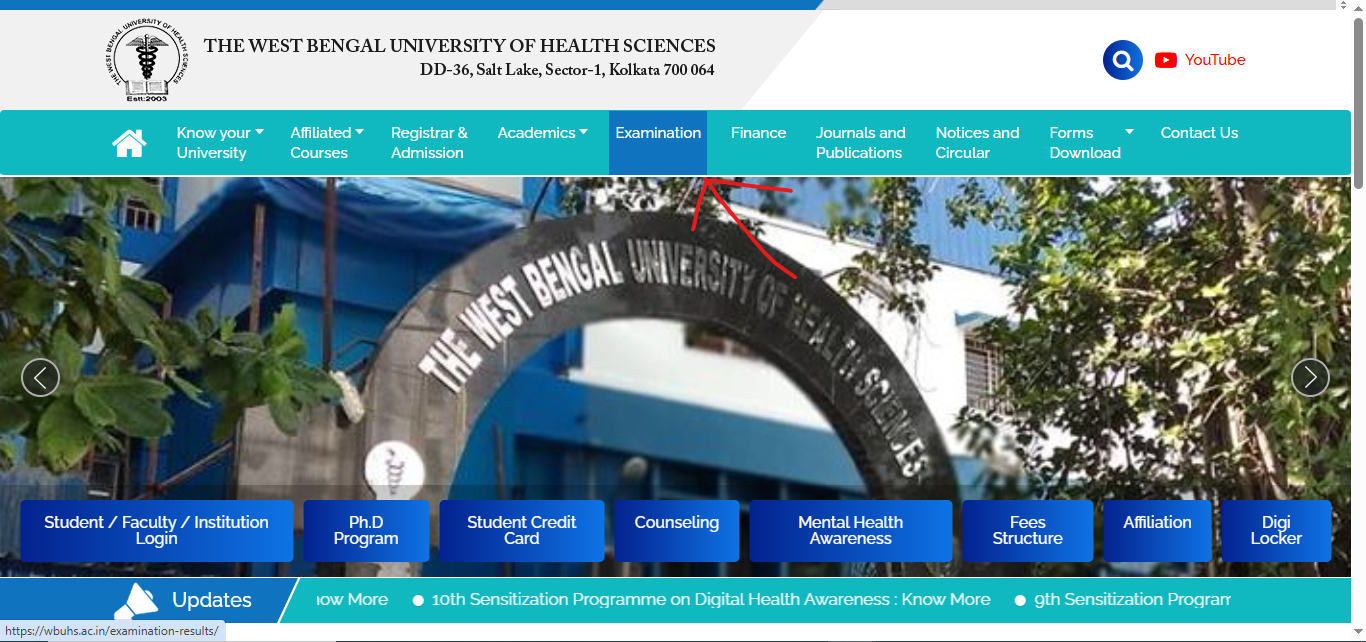Click the page vertical scrollbar

1358,100
